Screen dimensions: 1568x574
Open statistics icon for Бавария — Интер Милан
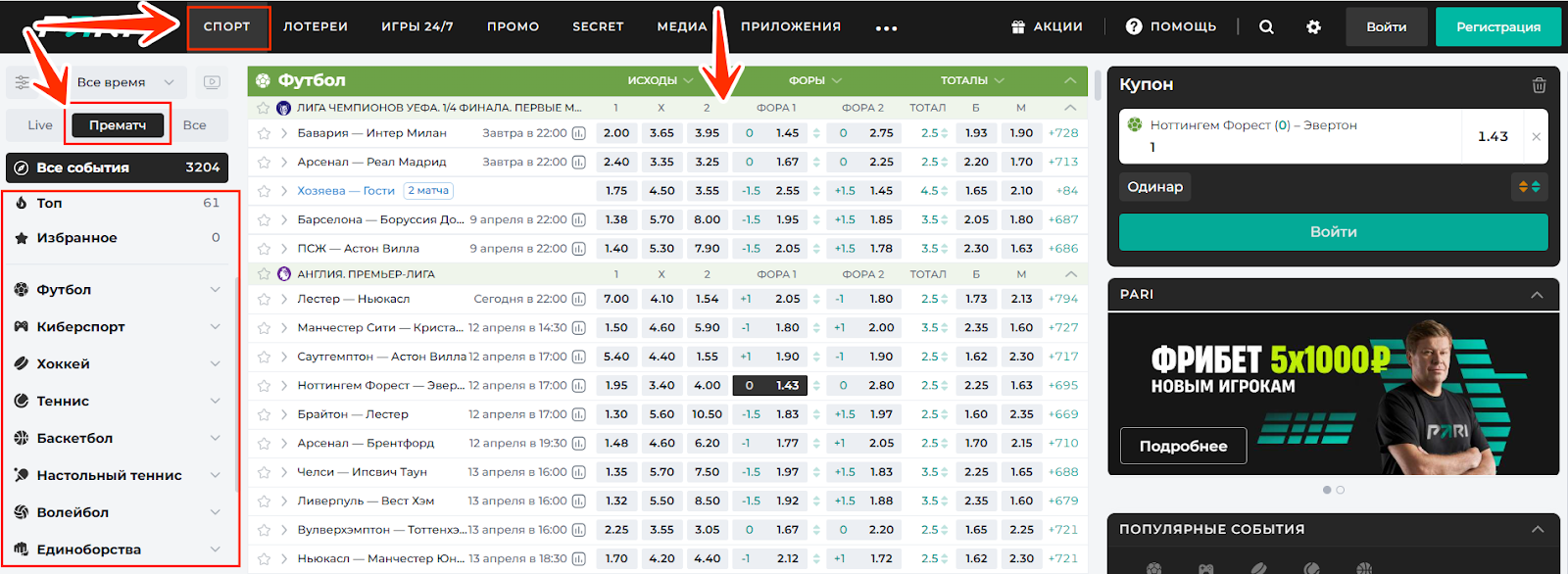click(x=579, y=133)
